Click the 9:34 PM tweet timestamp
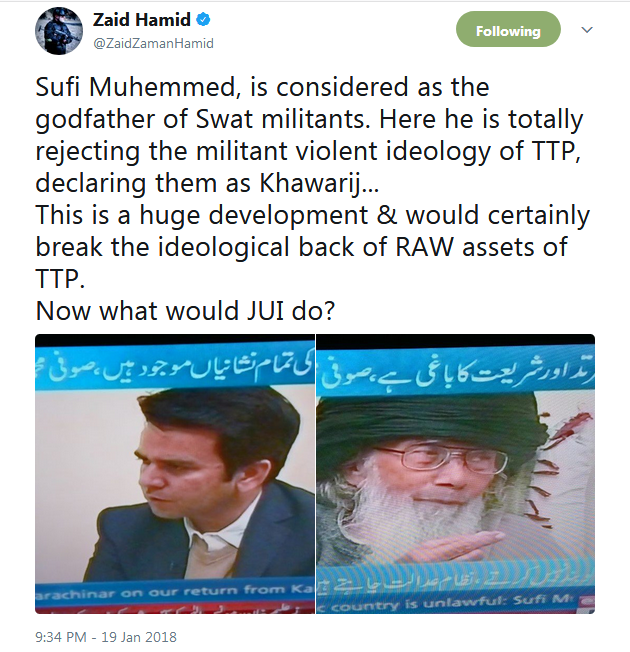The width and height of the screenshot is (630, 652). click(x=60, y=637)
